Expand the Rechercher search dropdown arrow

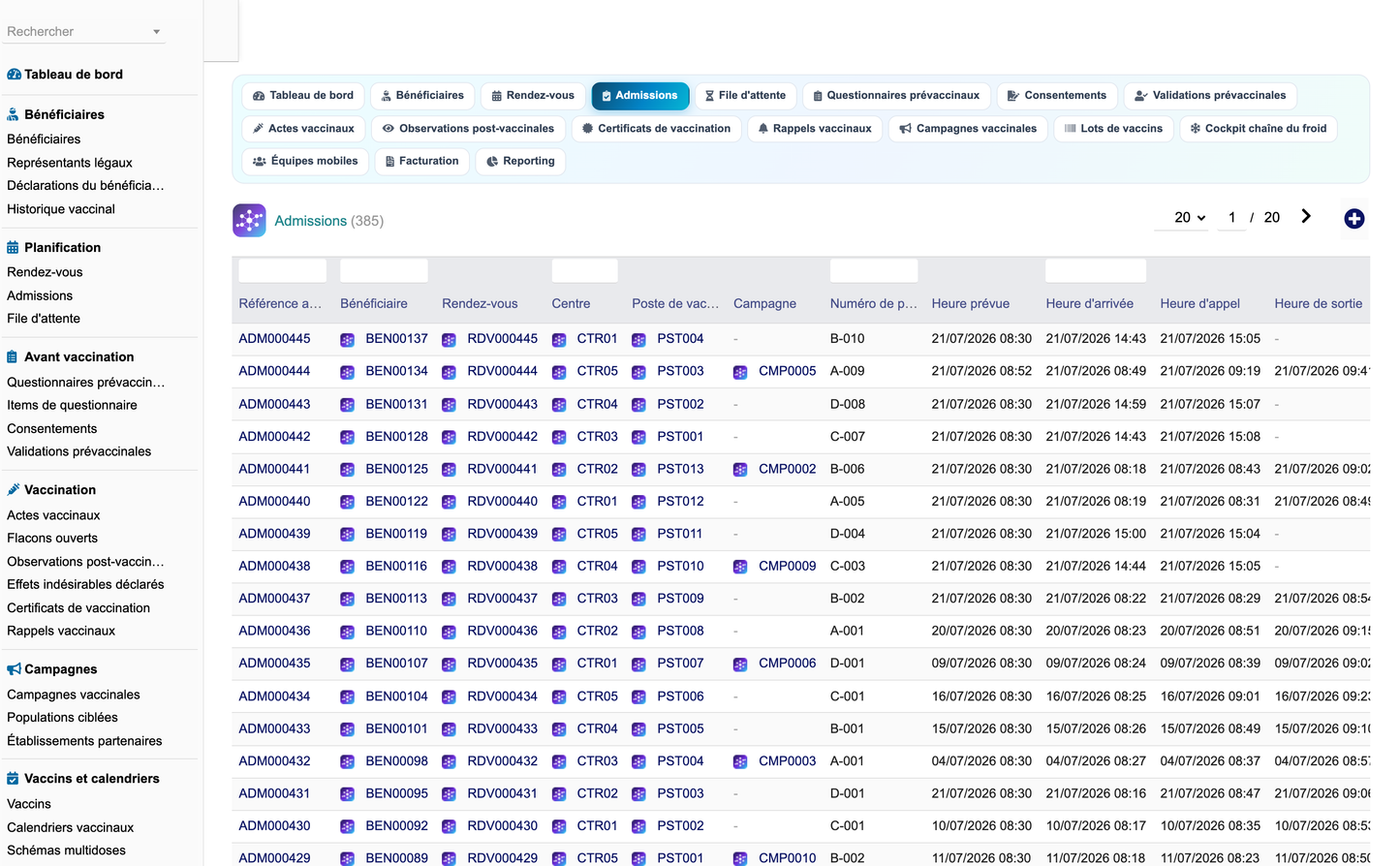(156, 32)
